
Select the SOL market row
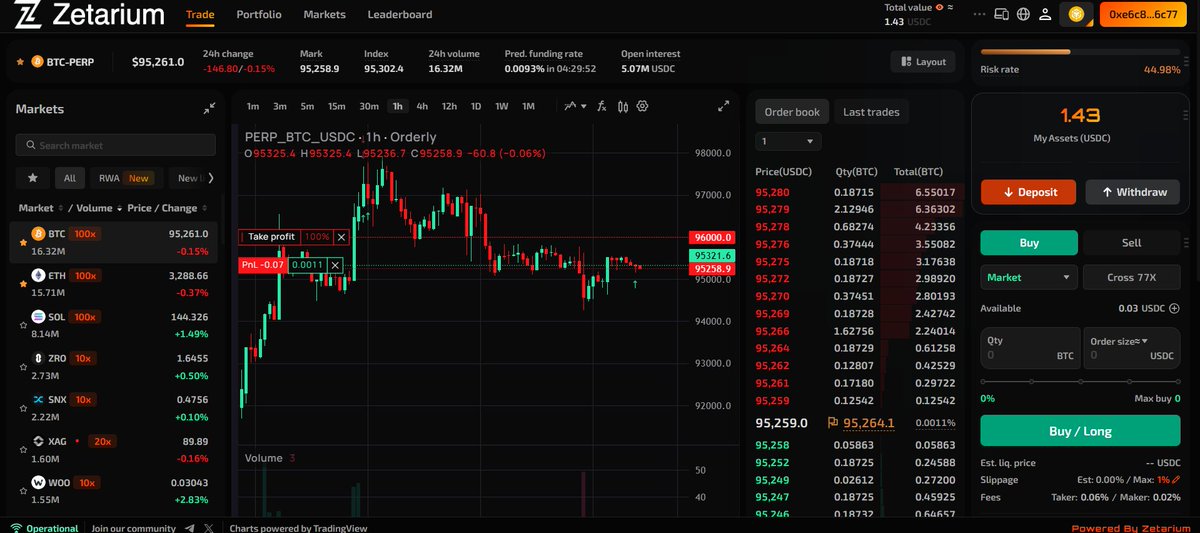tap(113, 325)
